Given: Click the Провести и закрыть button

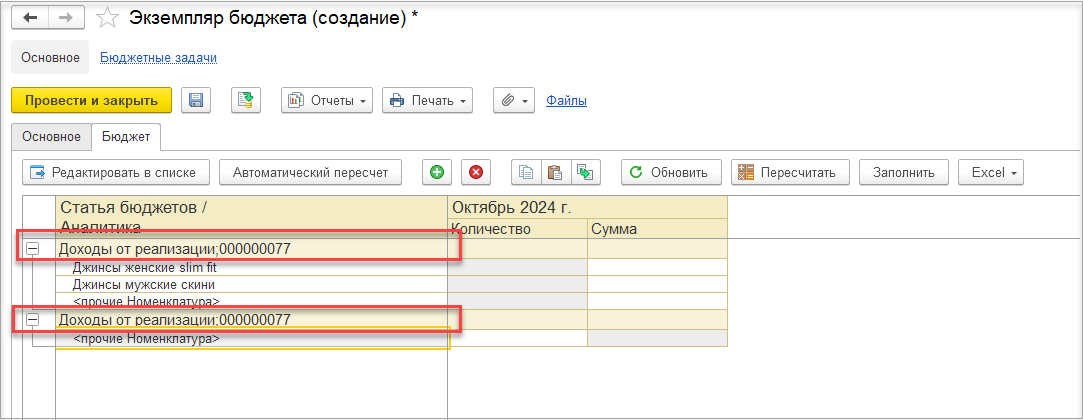Looking at the screenshot, I should [91, 100].
